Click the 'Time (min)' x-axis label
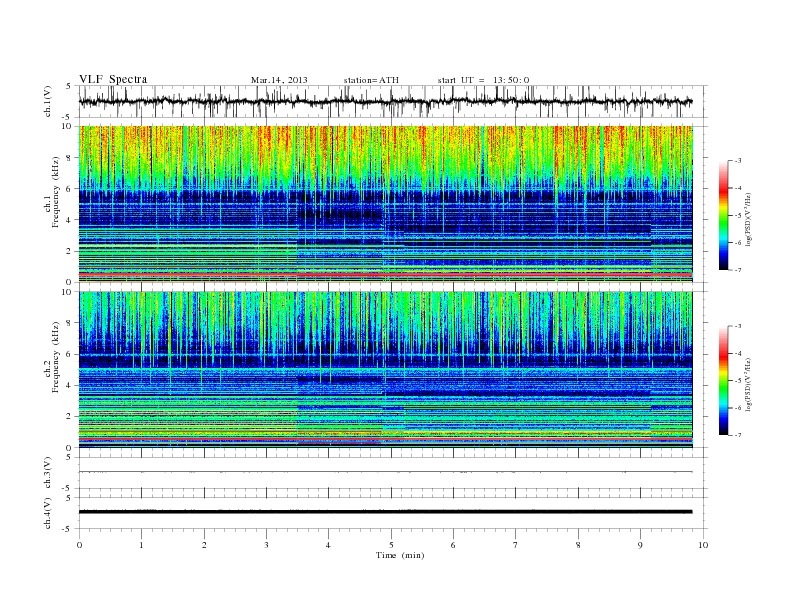Image resolution: width=792 pixels, height=612 pixels. (x=400, y=555)
